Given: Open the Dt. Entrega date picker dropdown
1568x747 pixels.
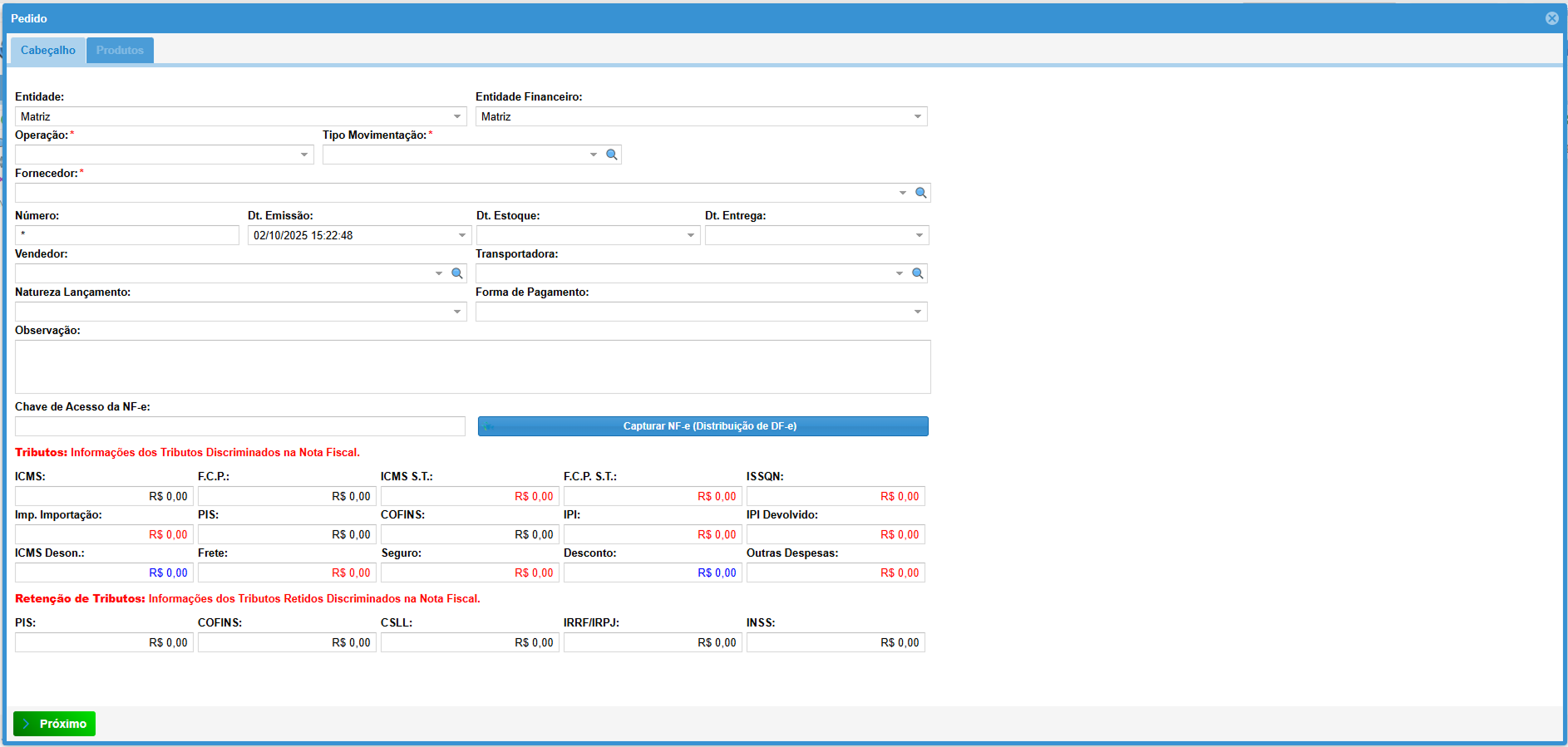Looking at the screenshot, I should tap(920, 236).
